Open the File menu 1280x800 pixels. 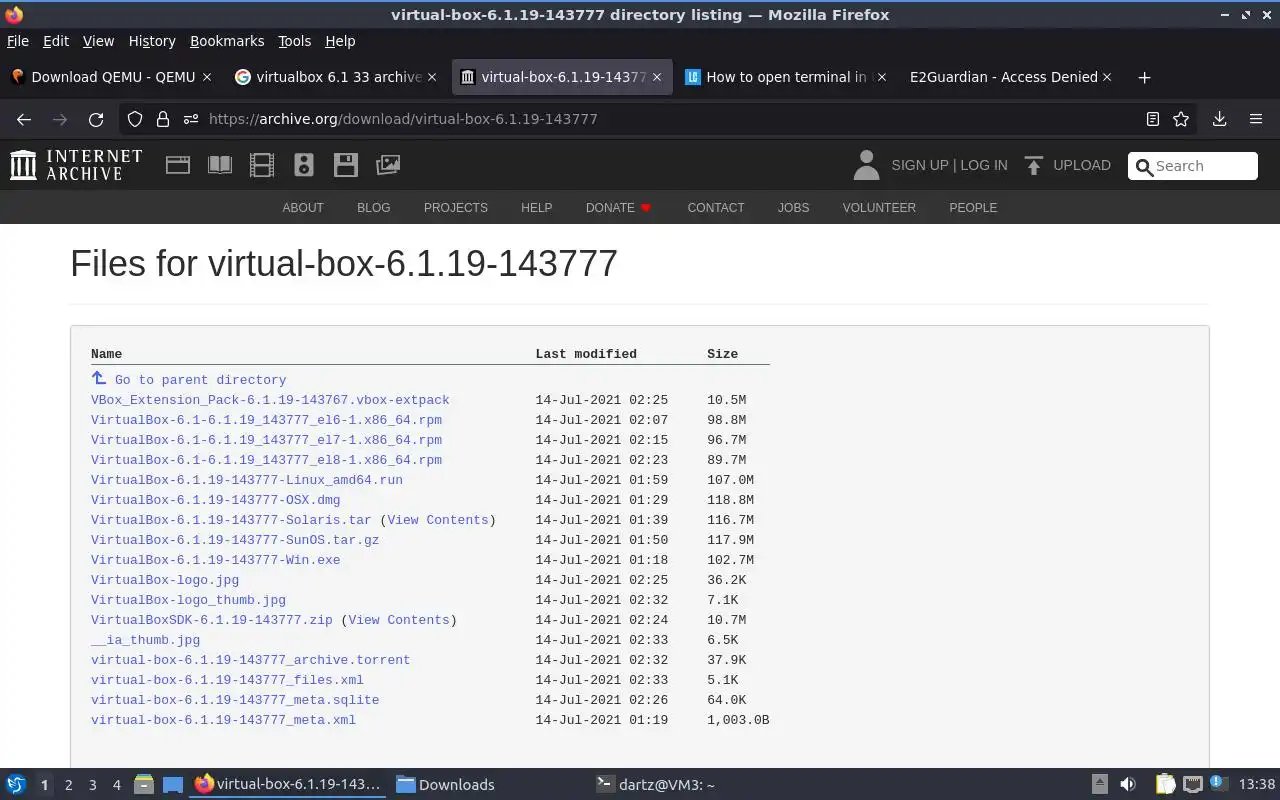point(18,41)
